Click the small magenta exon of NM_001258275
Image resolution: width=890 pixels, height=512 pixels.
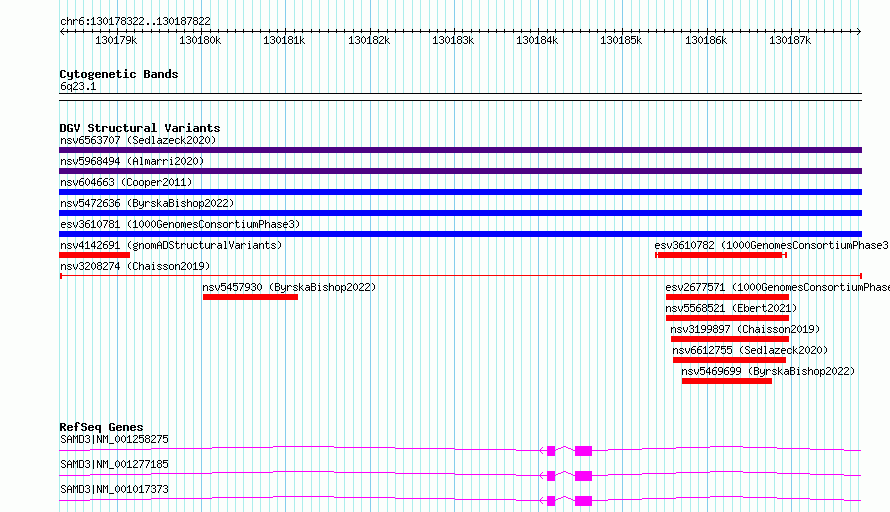pos(551,451)
